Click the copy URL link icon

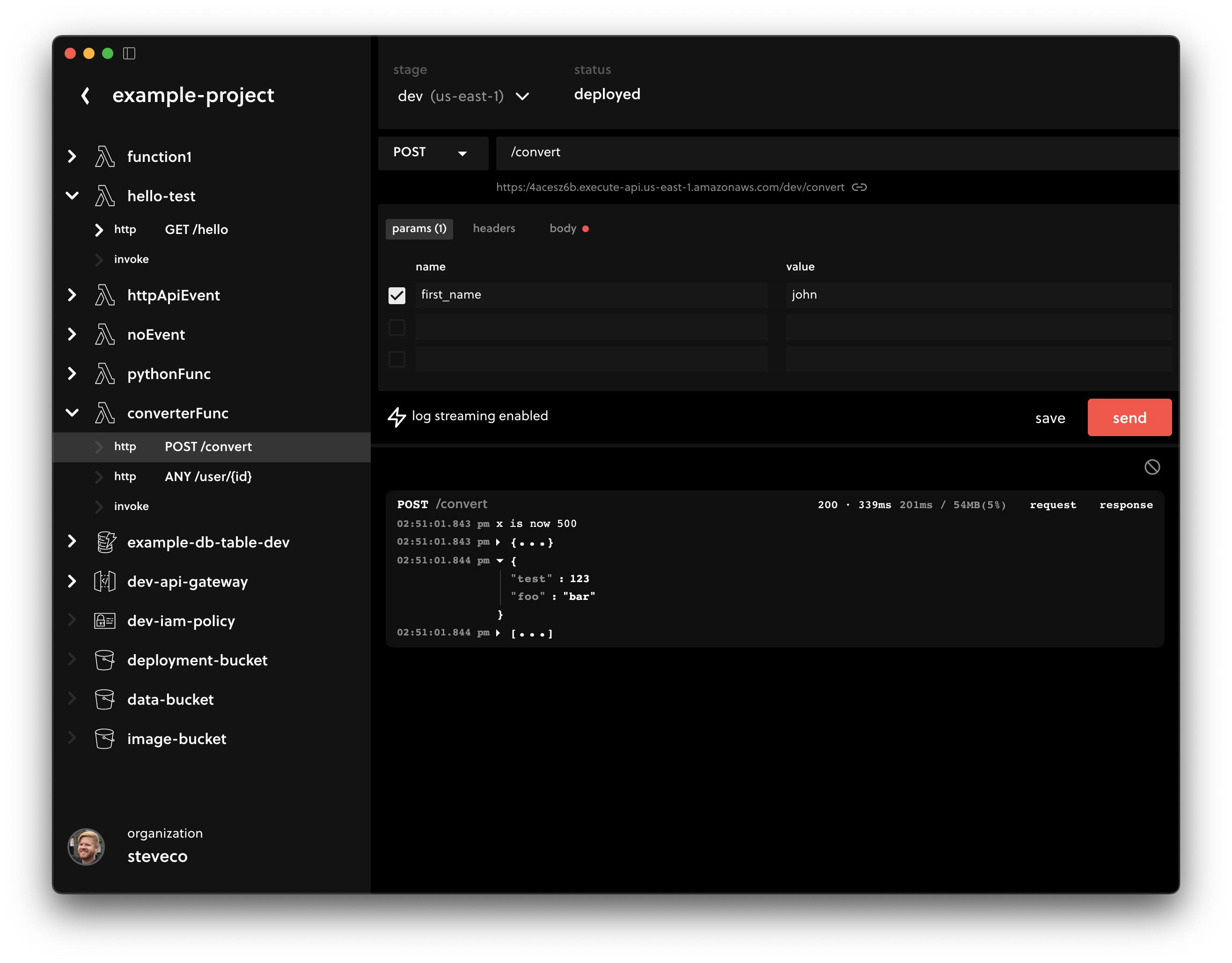[x=859, y=187]
